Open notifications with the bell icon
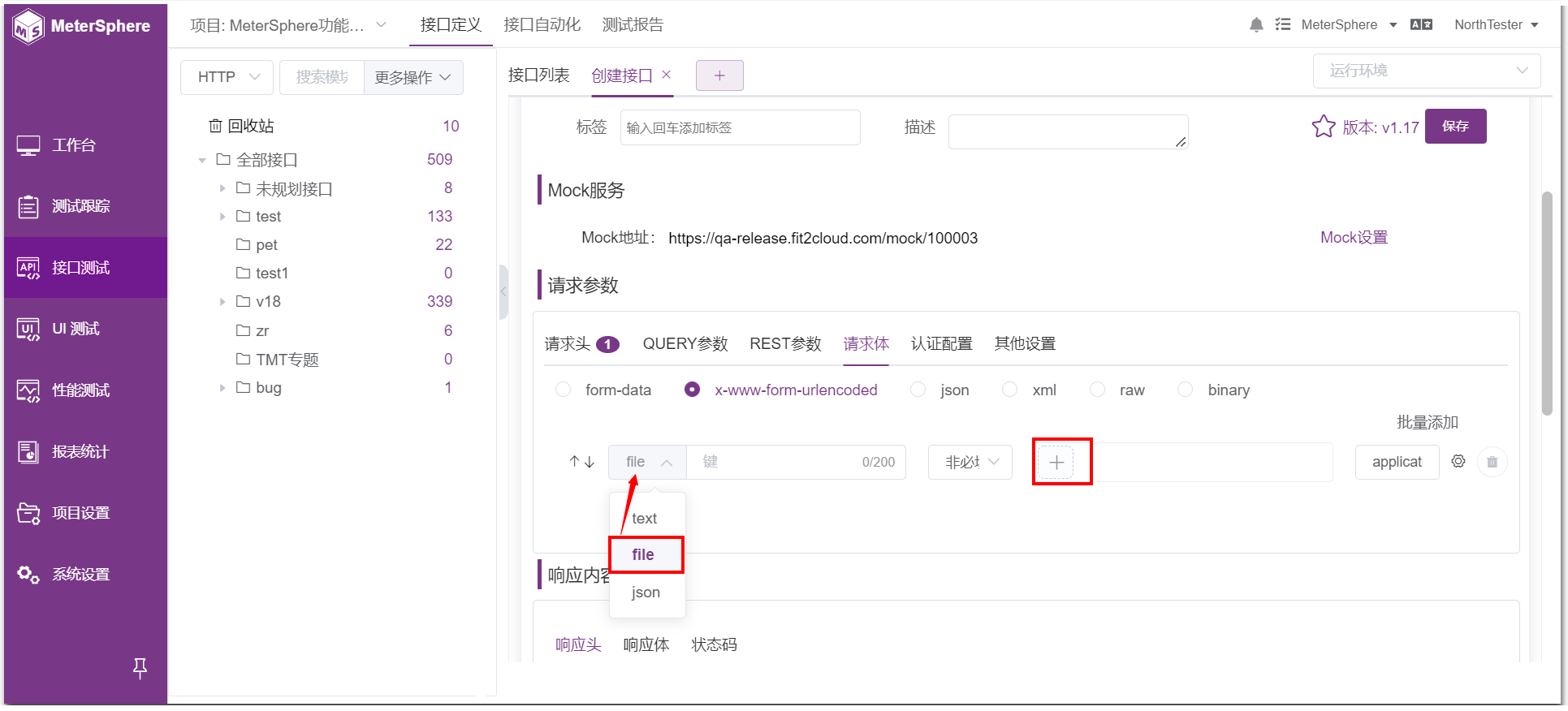This screenshot has width=1568, height=711. tap(1256, 25)
